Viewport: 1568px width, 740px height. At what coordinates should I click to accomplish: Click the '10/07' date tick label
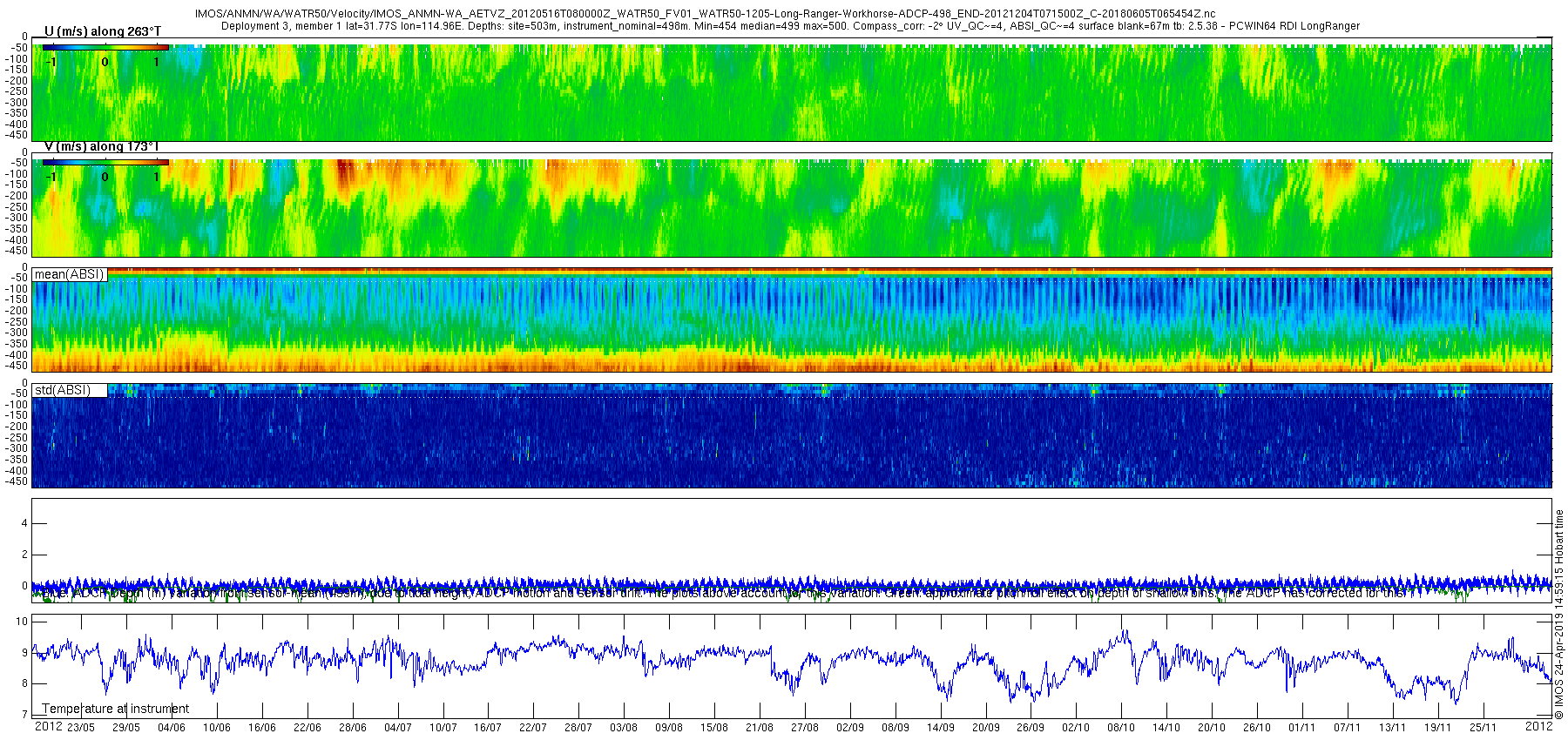443,728
